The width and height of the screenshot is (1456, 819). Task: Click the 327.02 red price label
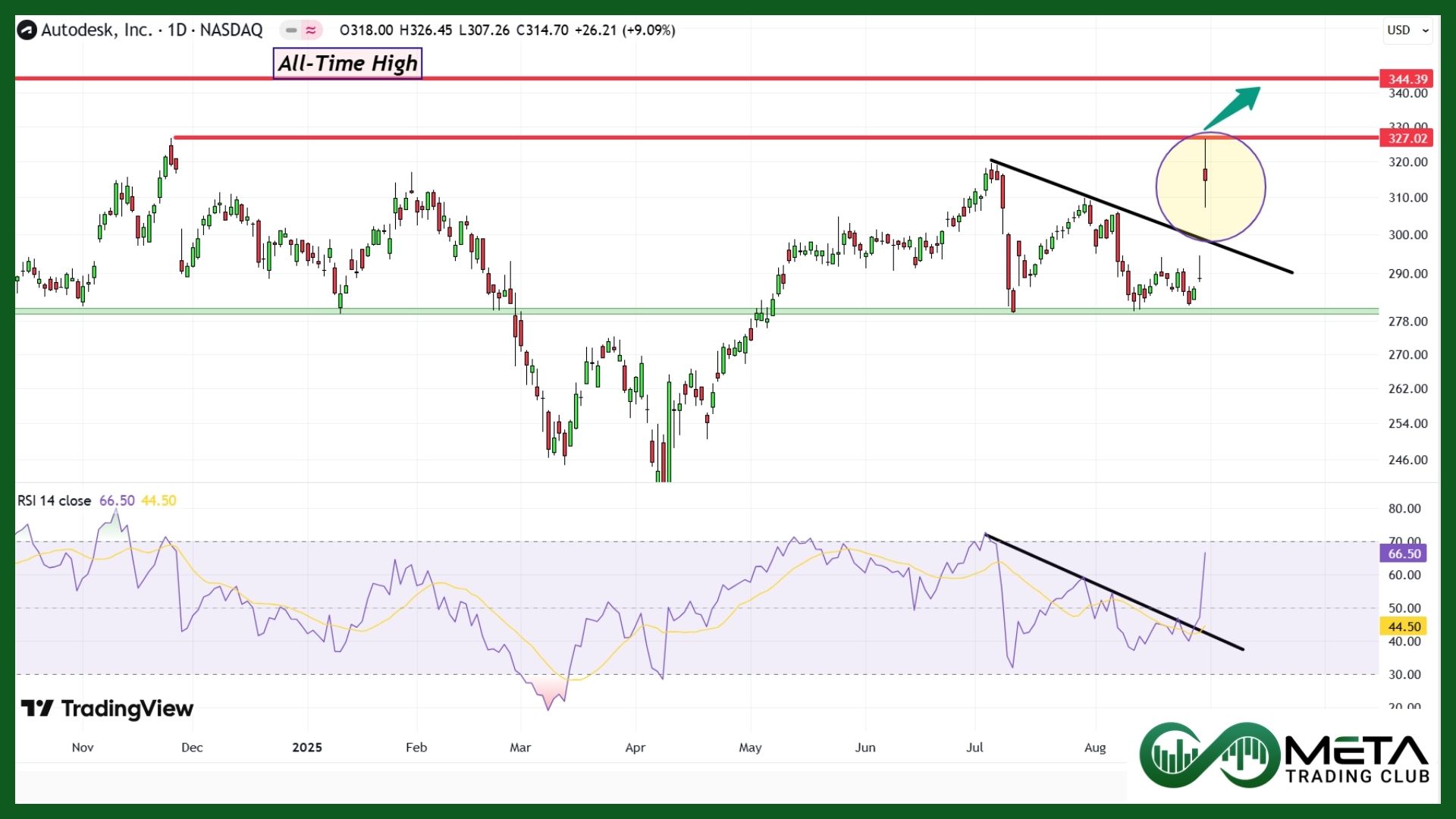pos(1407,138)
